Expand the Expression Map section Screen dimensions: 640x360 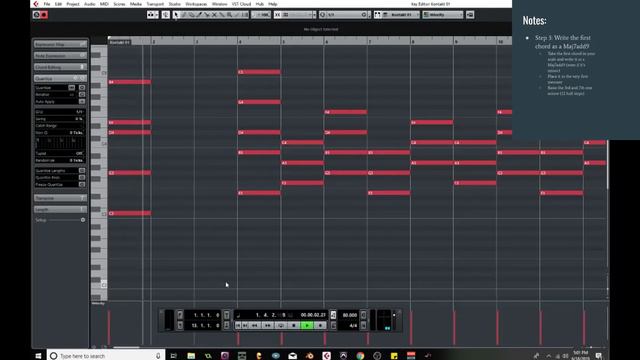pos(60,44)
